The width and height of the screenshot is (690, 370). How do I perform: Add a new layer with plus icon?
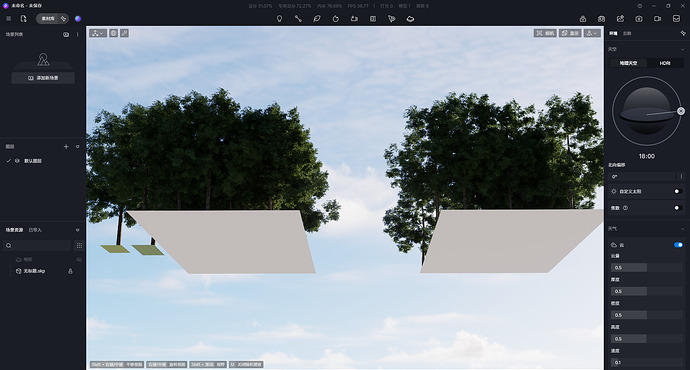(66, 147)
